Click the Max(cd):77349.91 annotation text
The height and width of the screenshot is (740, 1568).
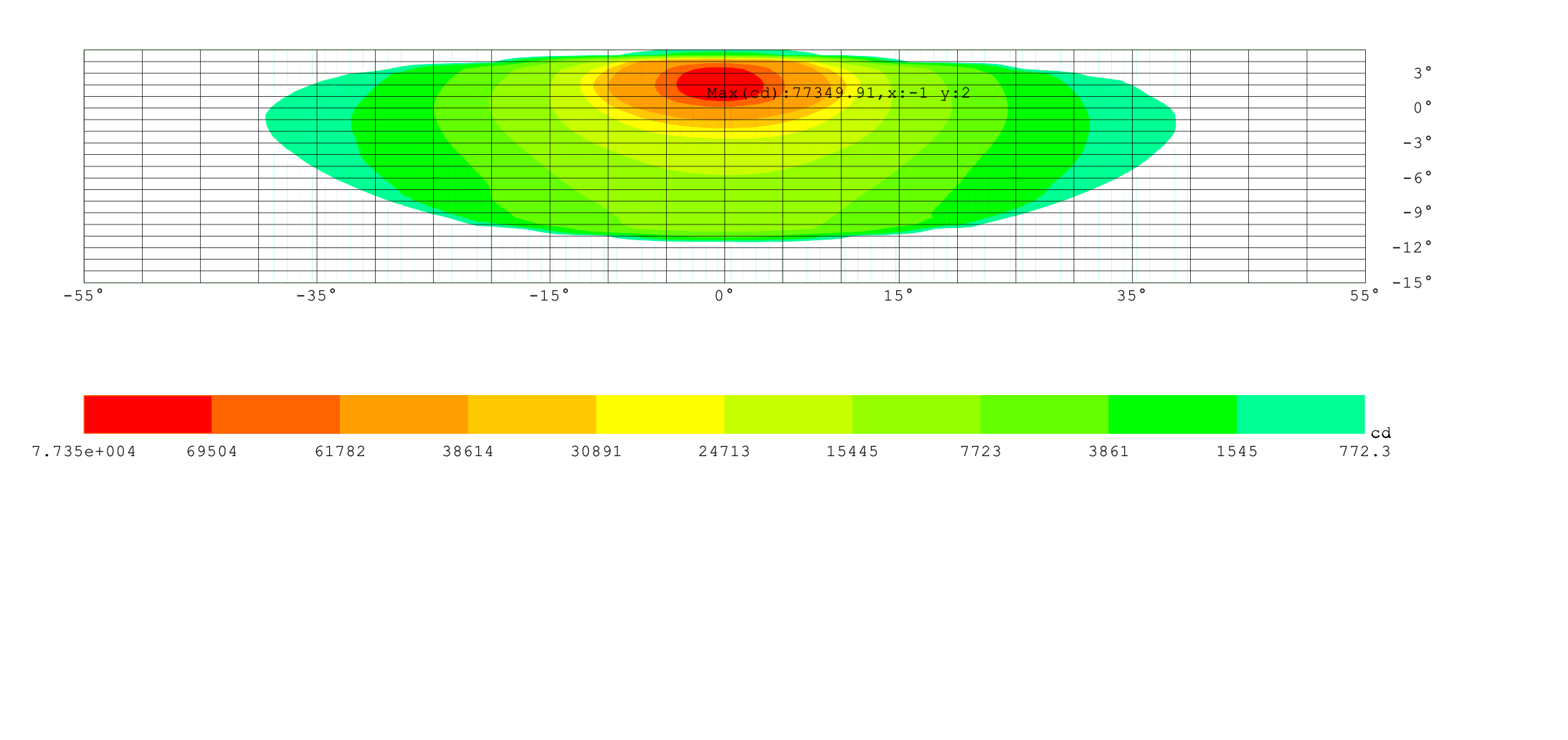click(838, 93)
